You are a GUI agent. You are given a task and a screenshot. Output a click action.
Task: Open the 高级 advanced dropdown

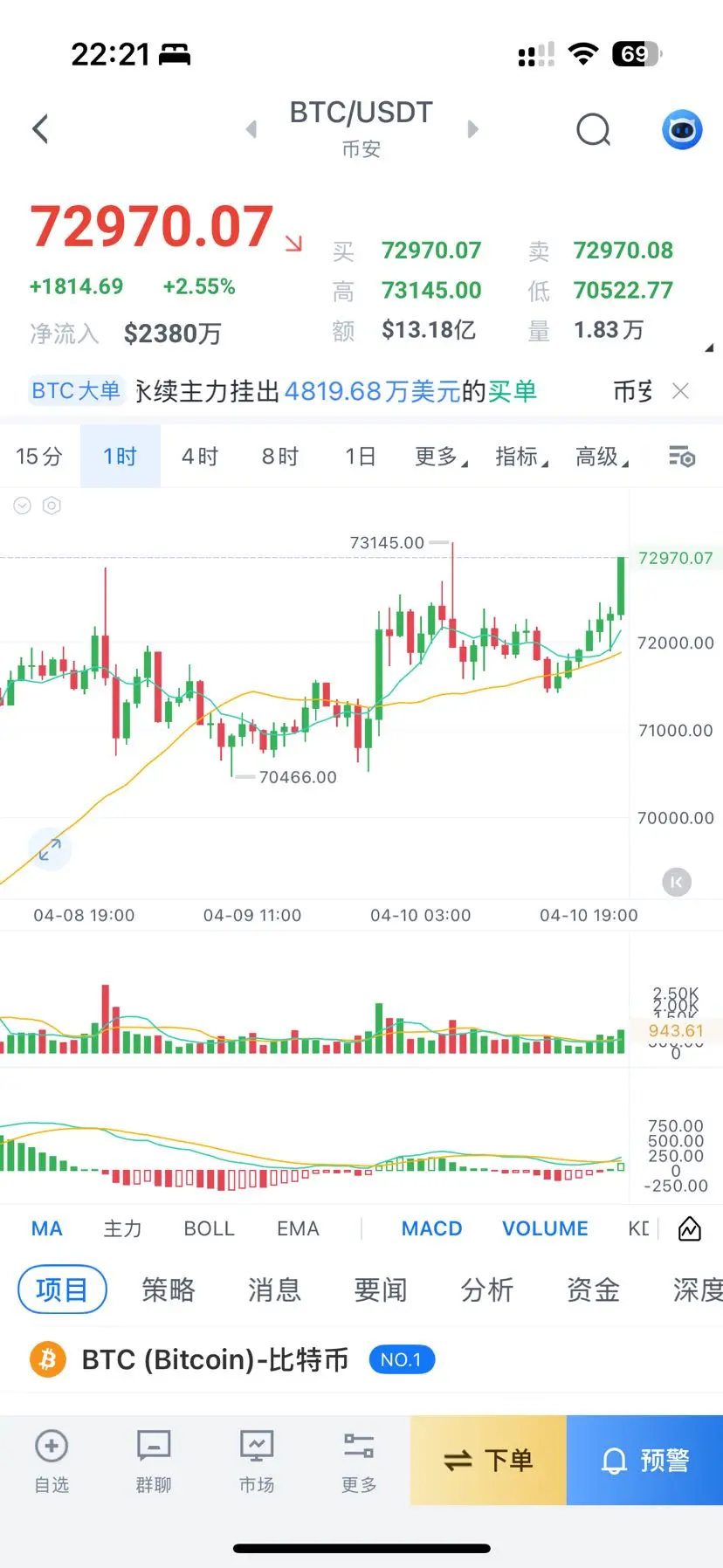(602, 457)
